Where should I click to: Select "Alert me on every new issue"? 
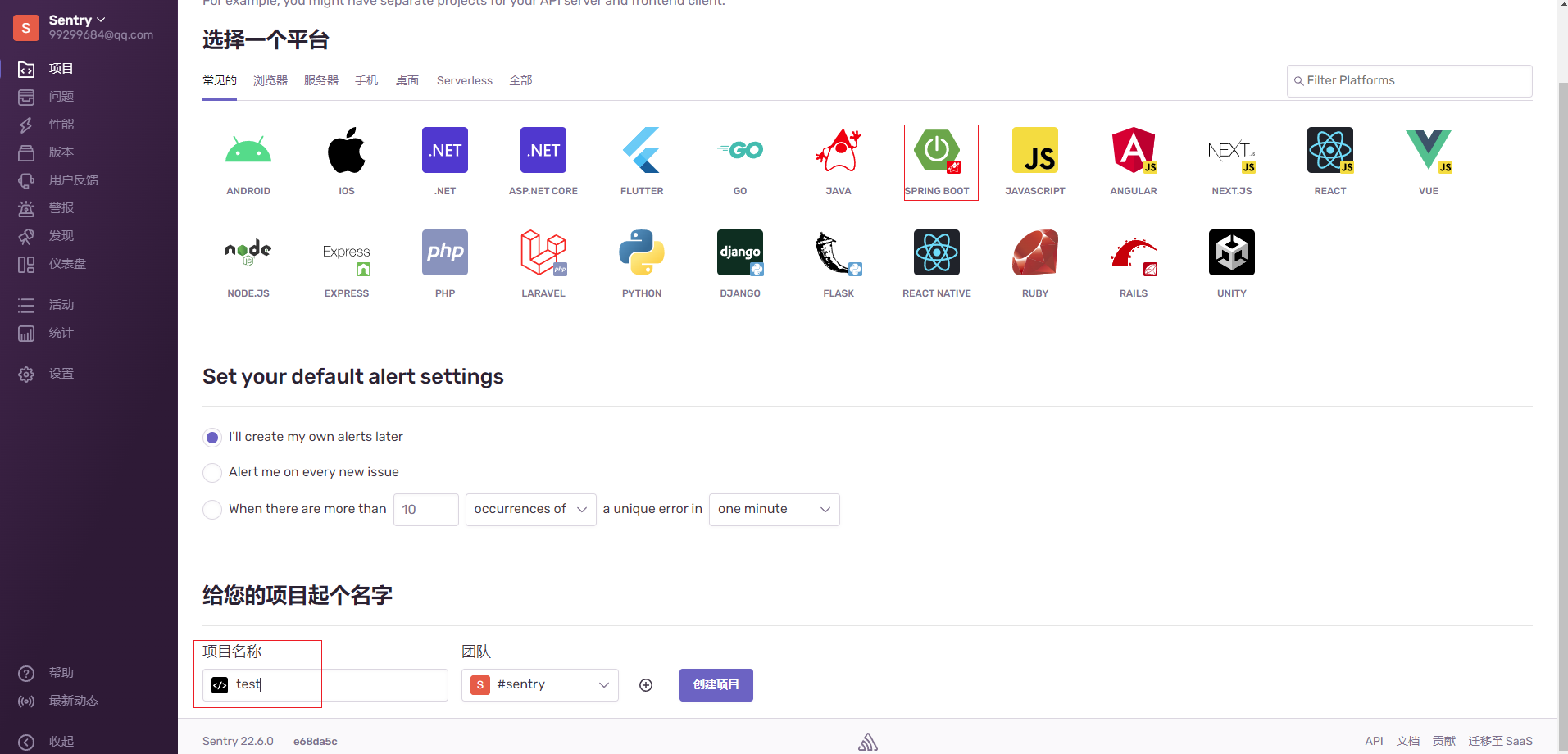212,473
